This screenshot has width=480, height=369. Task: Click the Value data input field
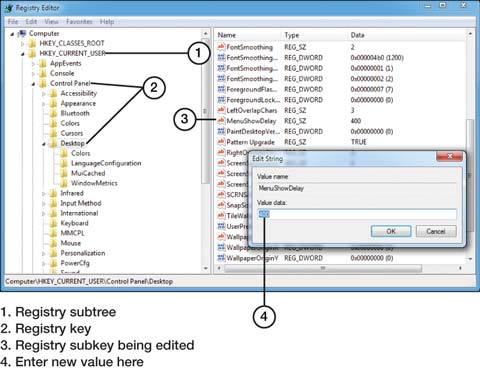tap(357, 214)
